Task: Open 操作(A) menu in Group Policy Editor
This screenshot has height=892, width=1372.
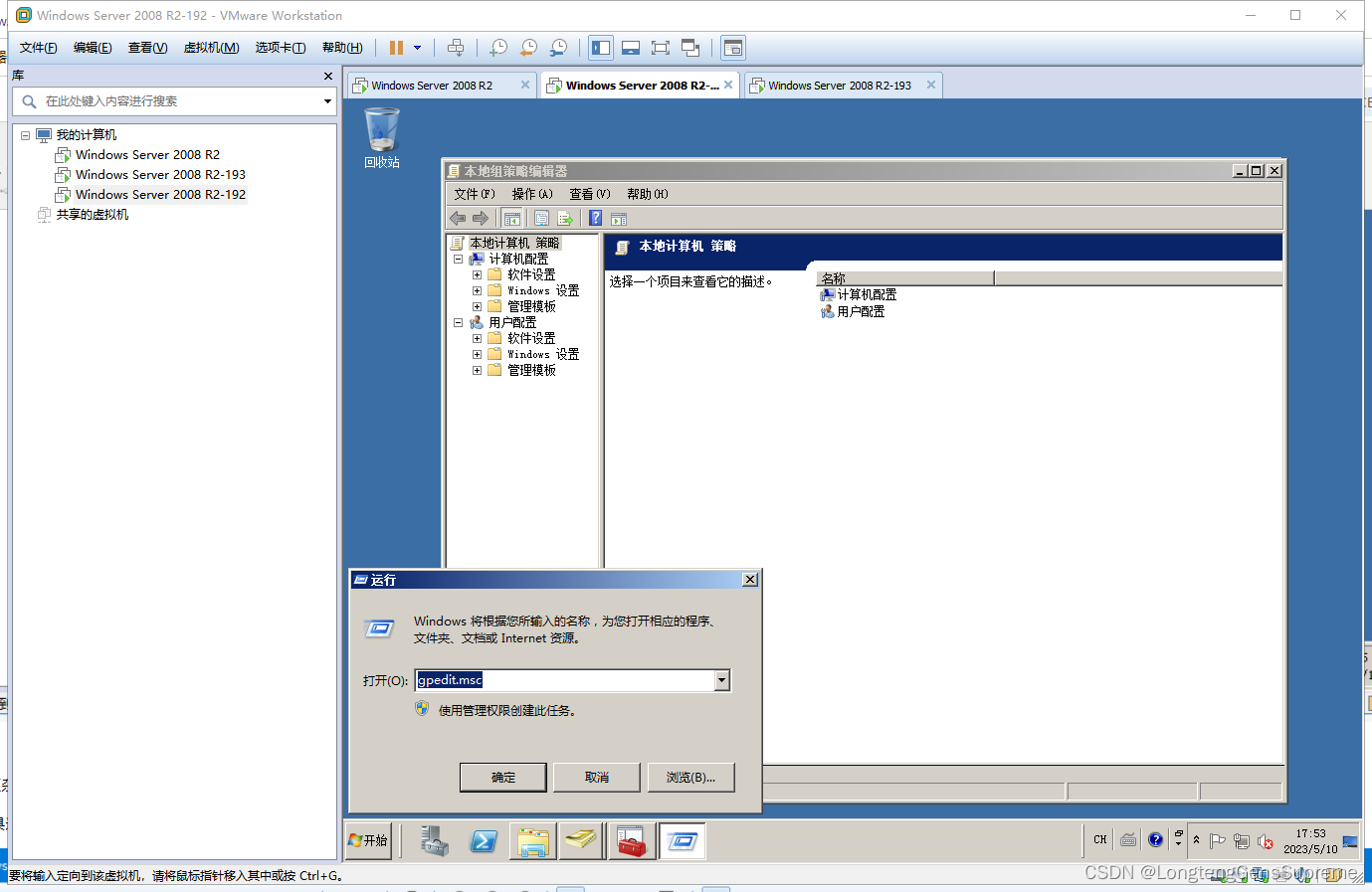Action: pos(532,194)
